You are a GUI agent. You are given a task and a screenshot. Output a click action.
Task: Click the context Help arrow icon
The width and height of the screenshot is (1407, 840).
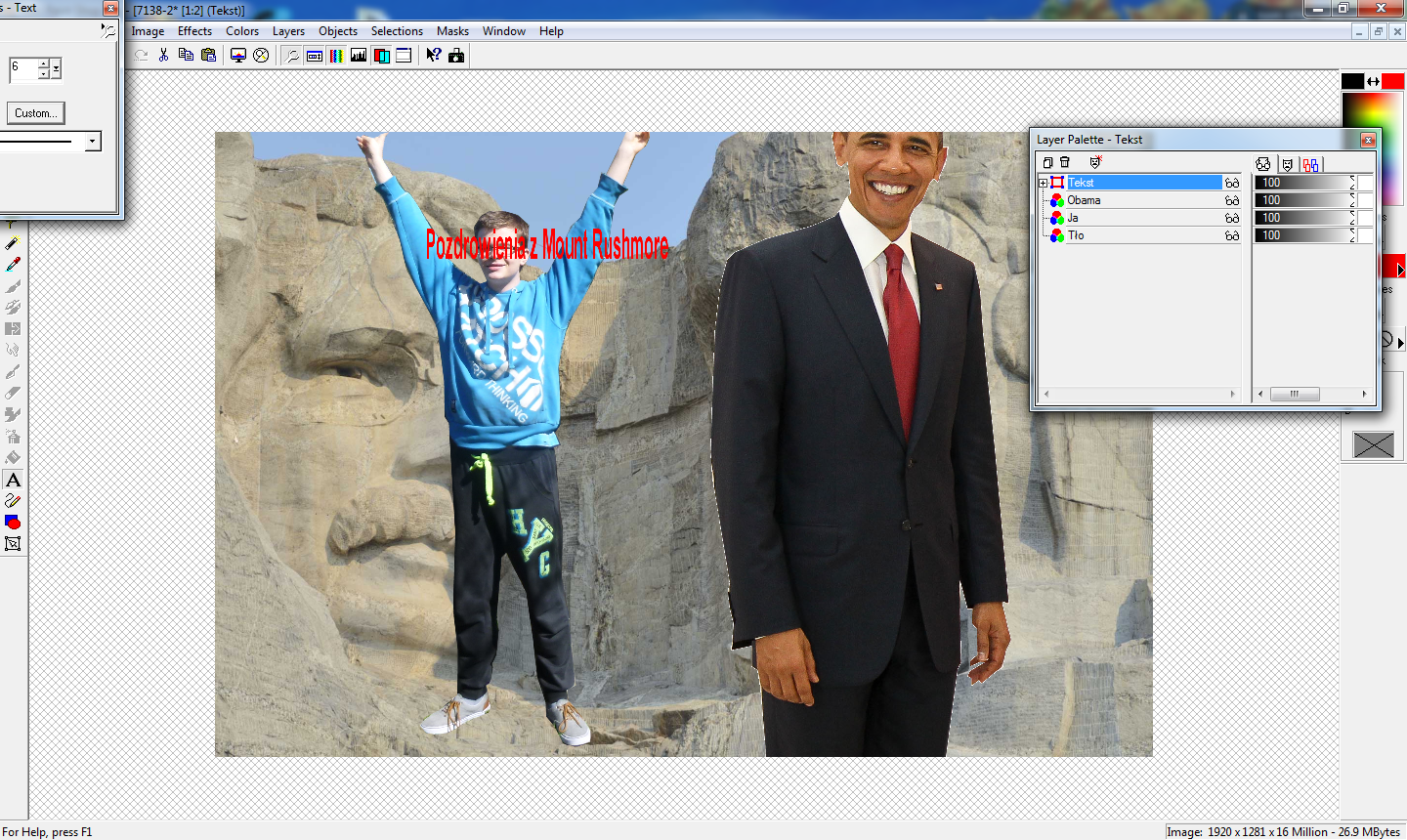click(x=434, y=55)
